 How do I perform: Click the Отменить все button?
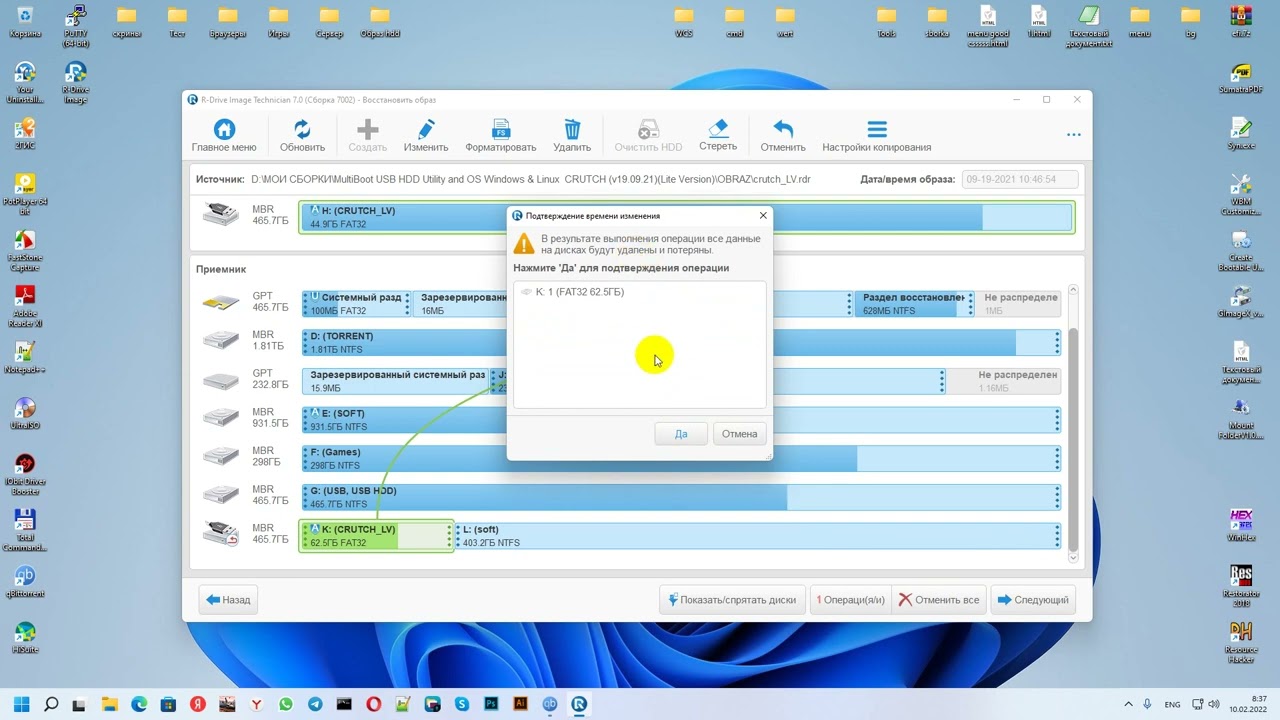939,600
